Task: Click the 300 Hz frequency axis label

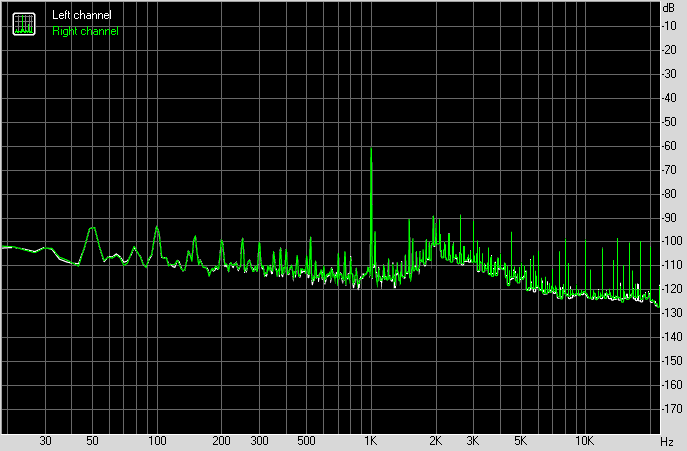Action: (259, 441)
